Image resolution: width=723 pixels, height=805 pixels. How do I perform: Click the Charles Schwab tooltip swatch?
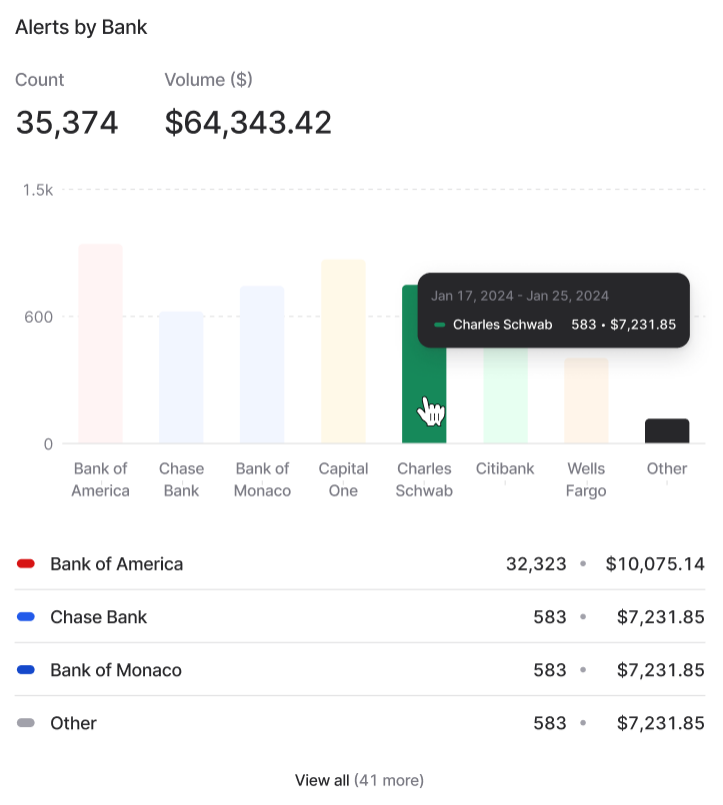tap(440, 325)
